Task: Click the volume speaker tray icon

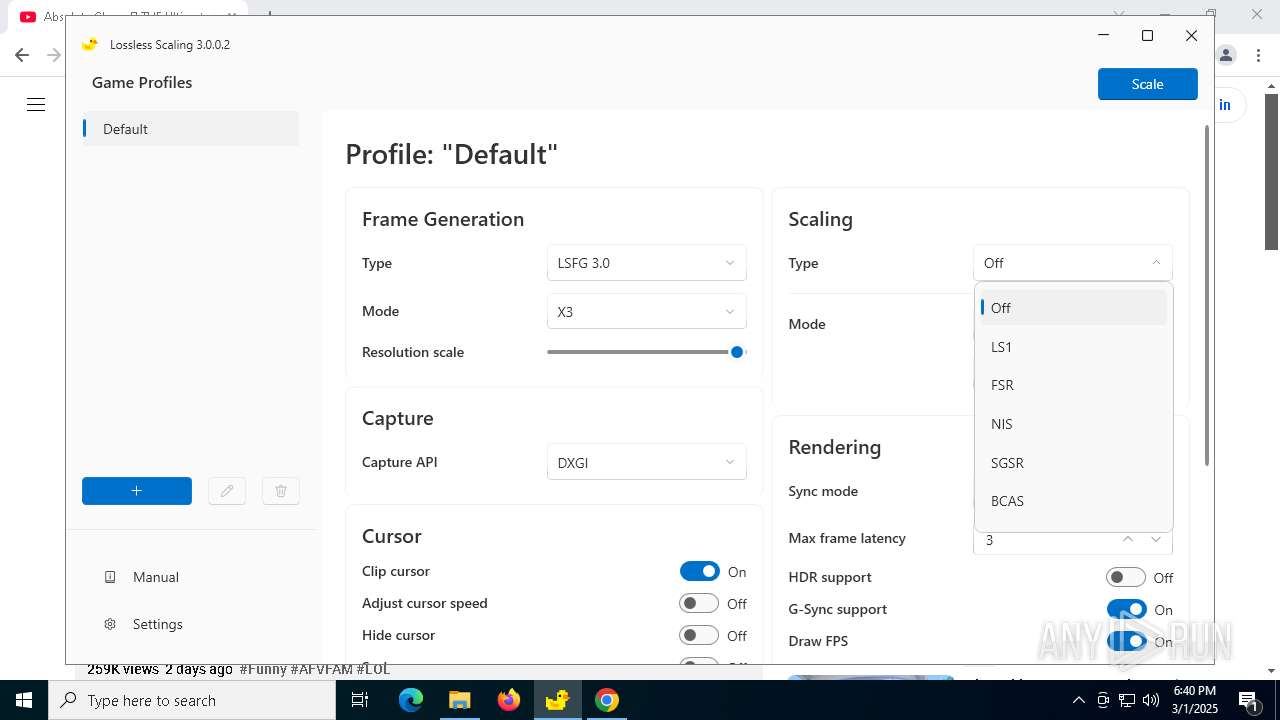Action: [1150, 700]
